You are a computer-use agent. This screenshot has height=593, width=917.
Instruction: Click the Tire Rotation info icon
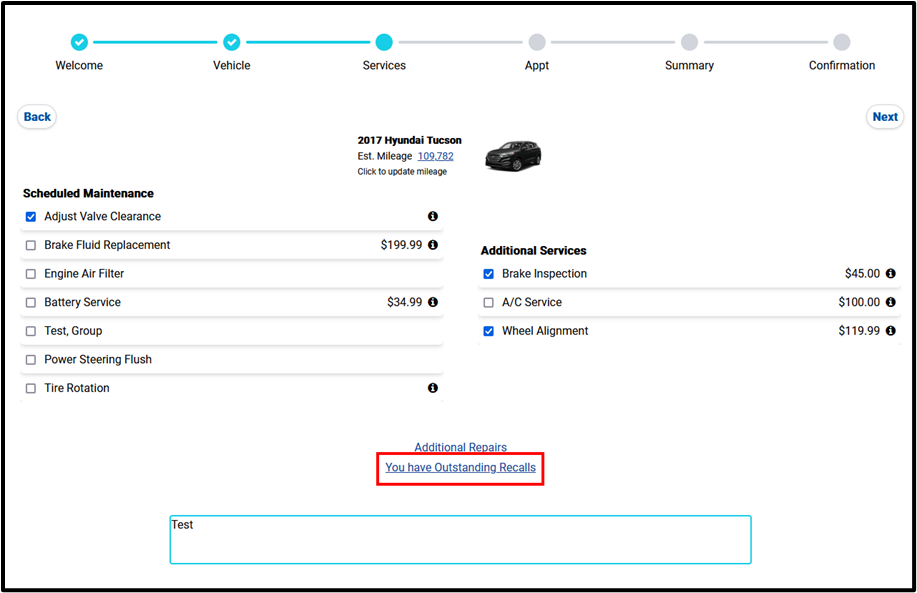(433, 388)
